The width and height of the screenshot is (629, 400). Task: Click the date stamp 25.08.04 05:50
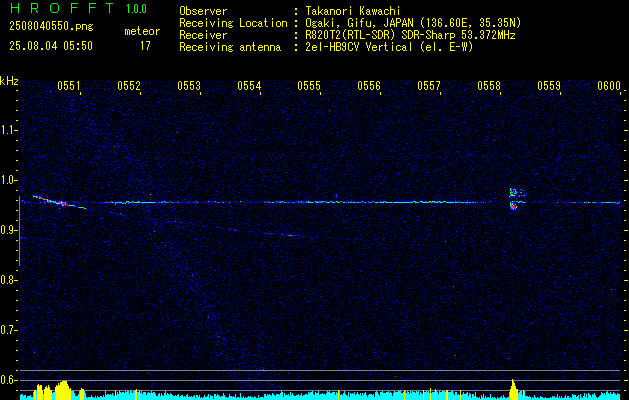(51, 46)
